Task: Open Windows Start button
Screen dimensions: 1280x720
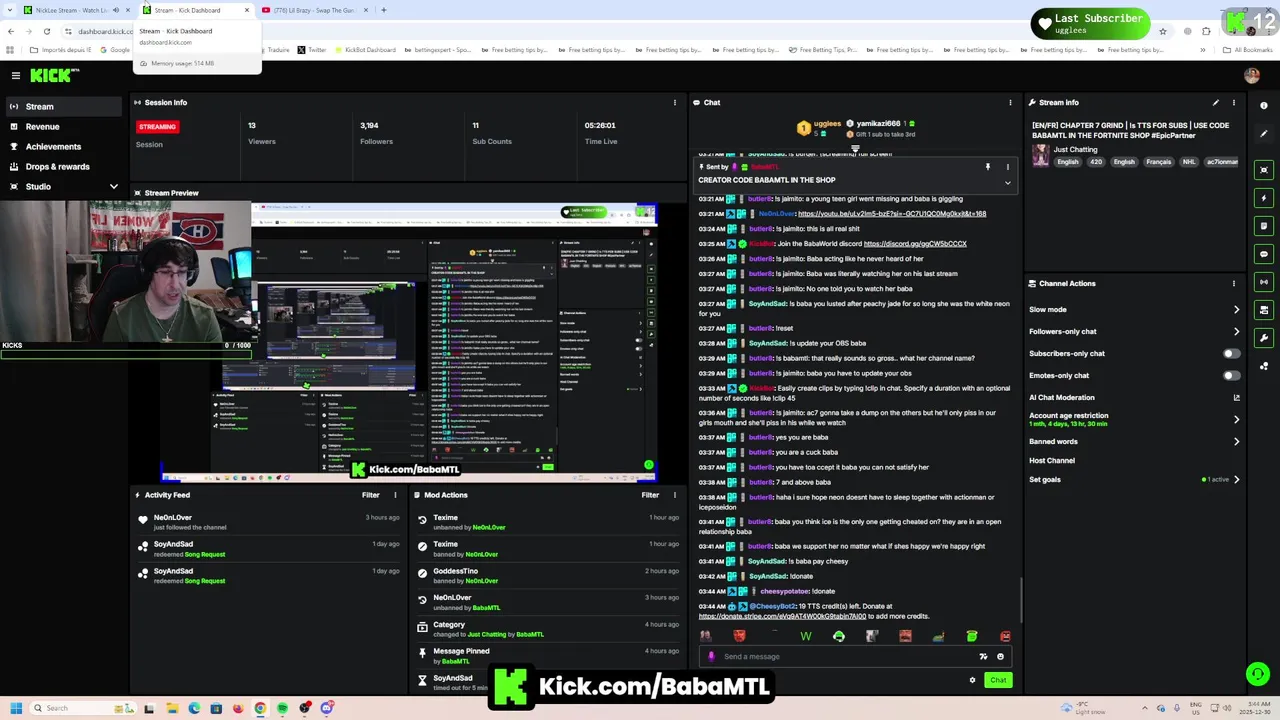Action: 16,708
